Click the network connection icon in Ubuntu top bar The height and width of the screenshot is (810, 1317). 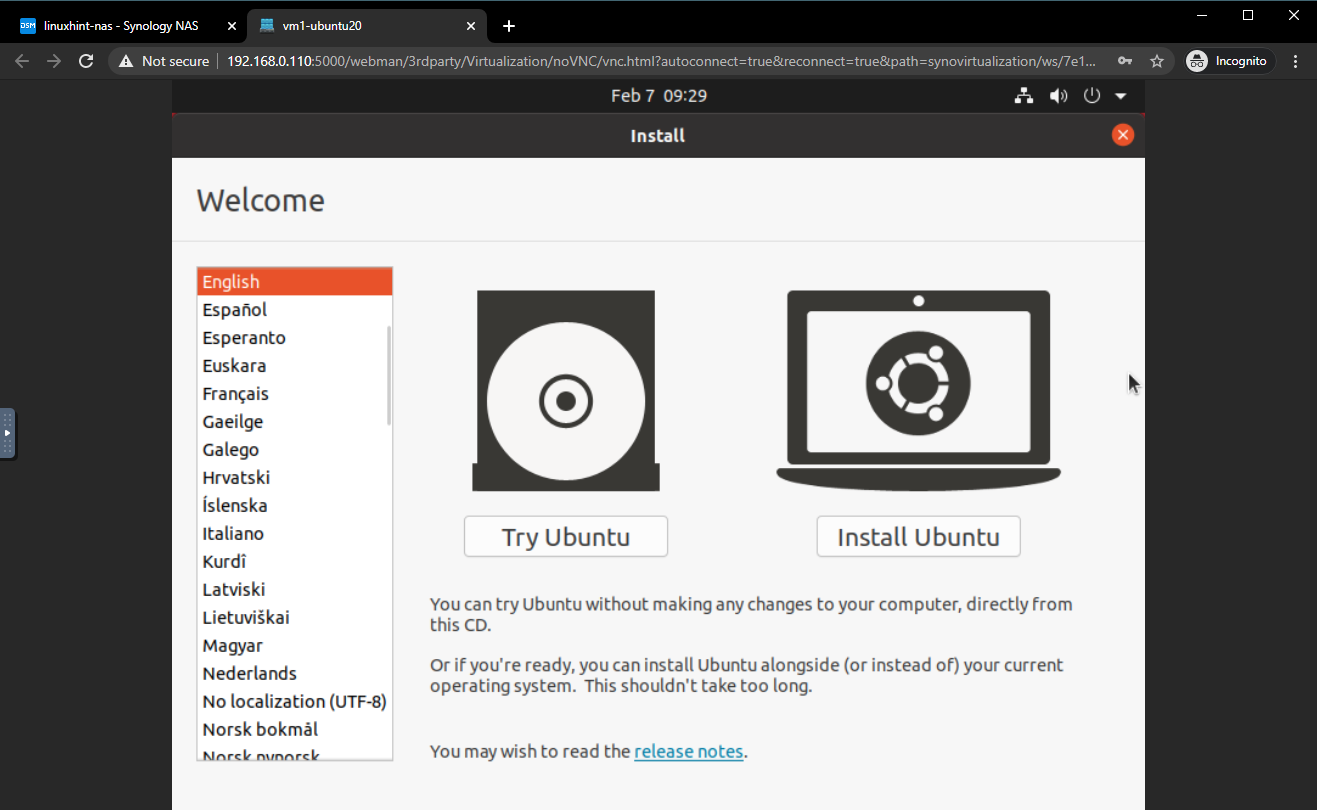[x=1023, y=96]
